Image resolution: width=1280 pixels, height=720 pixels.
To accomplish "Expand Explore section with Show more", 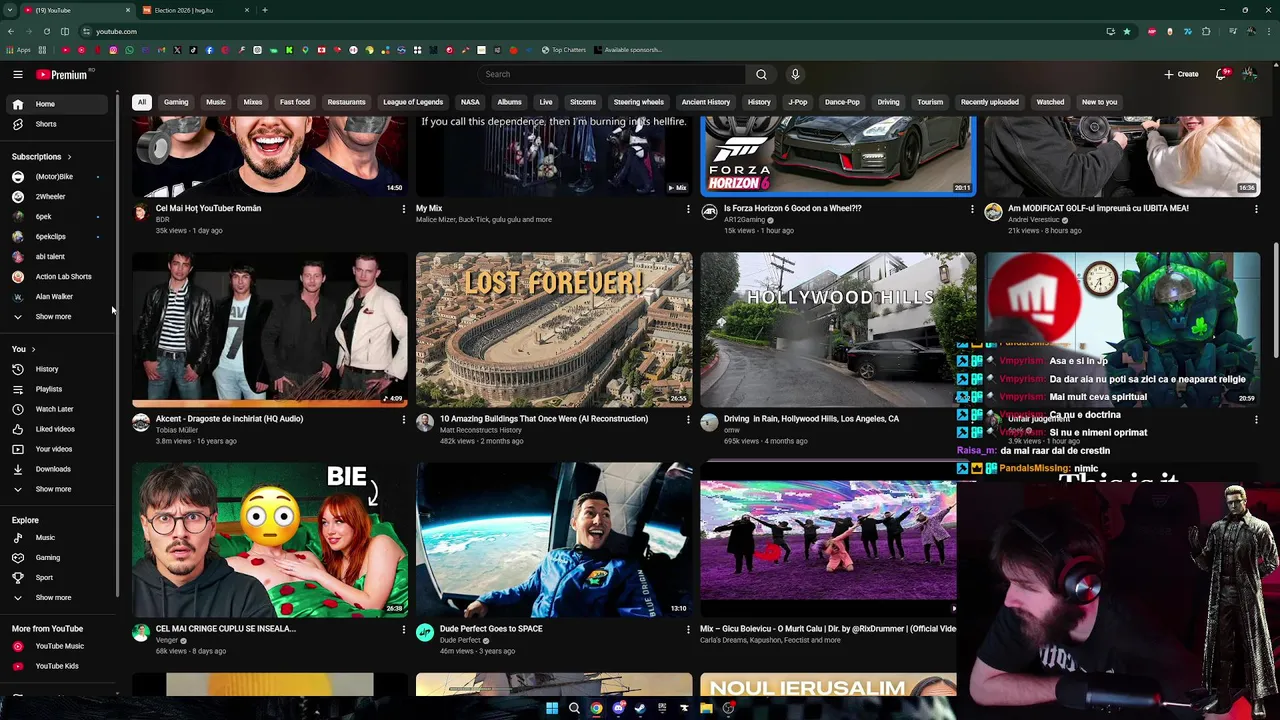I will [x=55, y=598].
